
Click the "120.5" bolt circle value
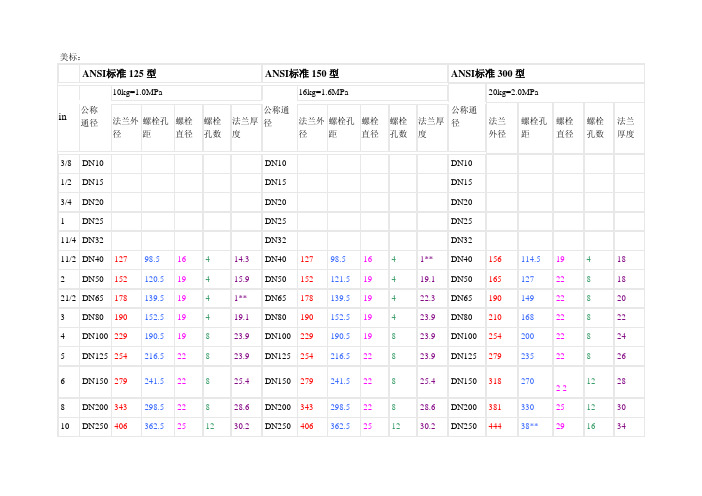pyautogui.click(x=154, y=279)
